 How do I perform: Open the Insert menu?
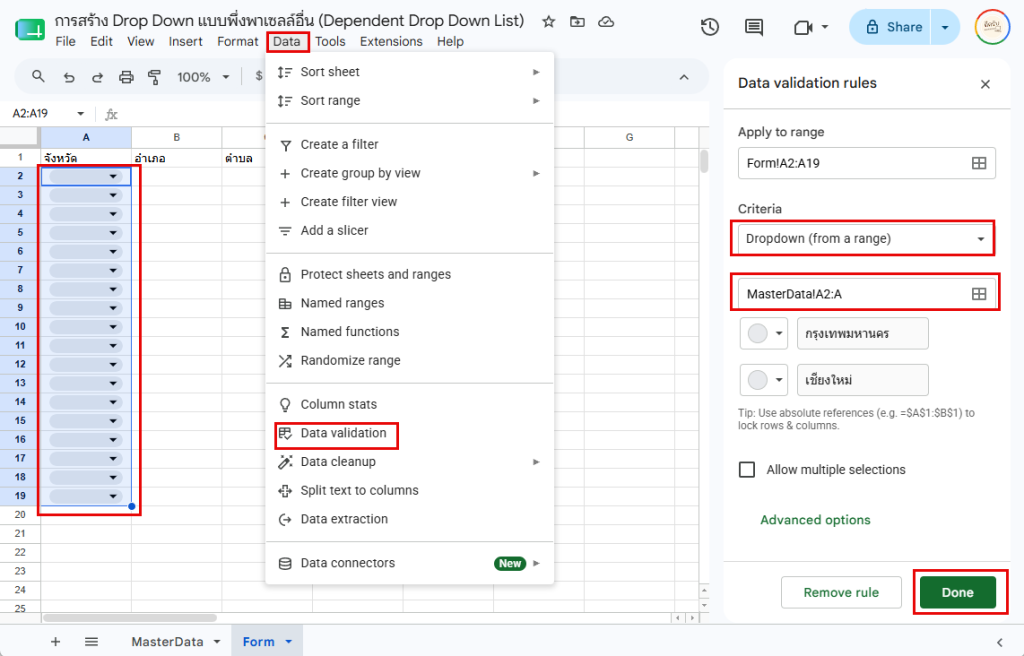(185, 41)
